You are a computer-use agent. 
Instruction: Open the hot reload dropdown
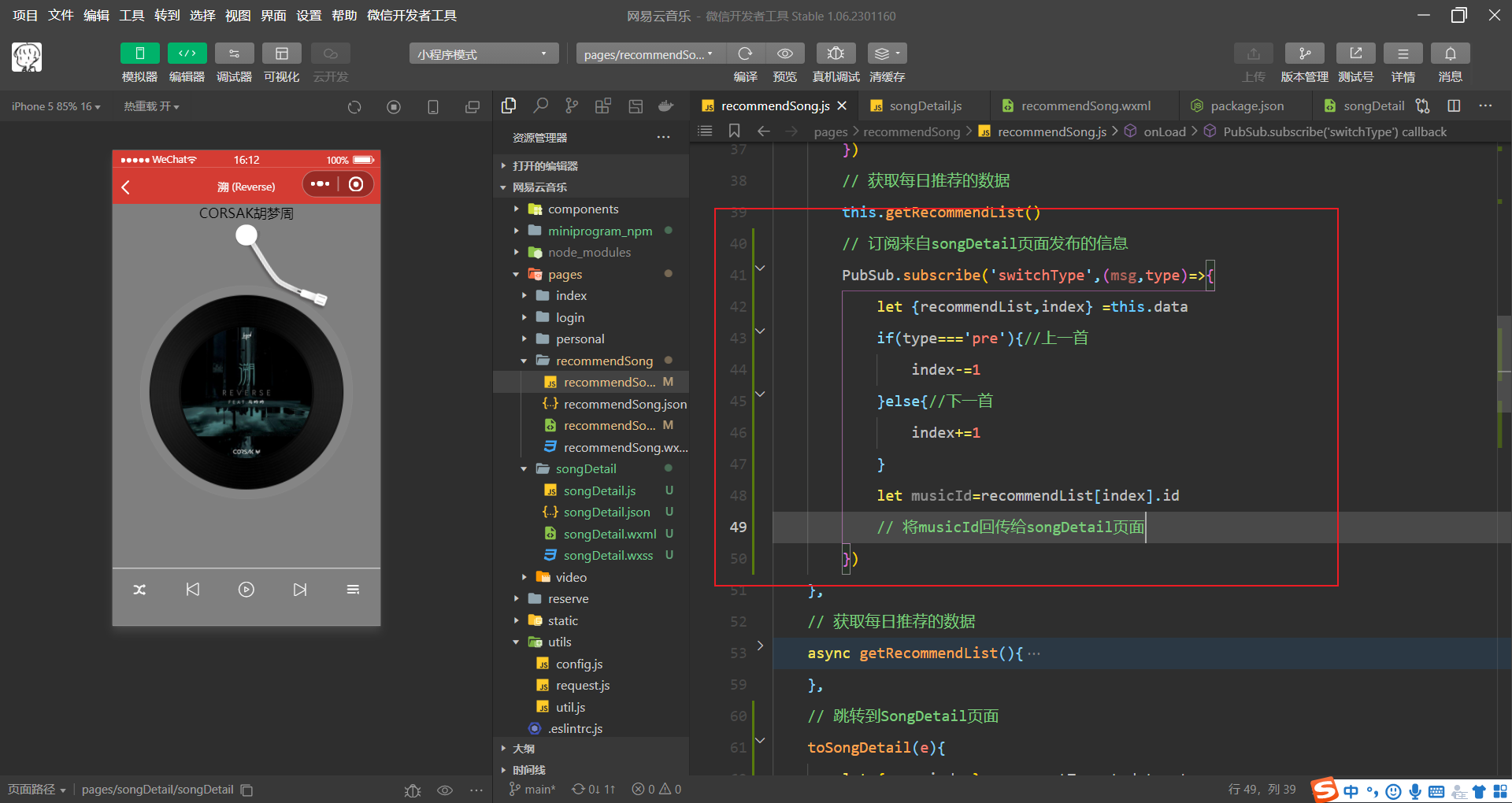coord(151,106)
